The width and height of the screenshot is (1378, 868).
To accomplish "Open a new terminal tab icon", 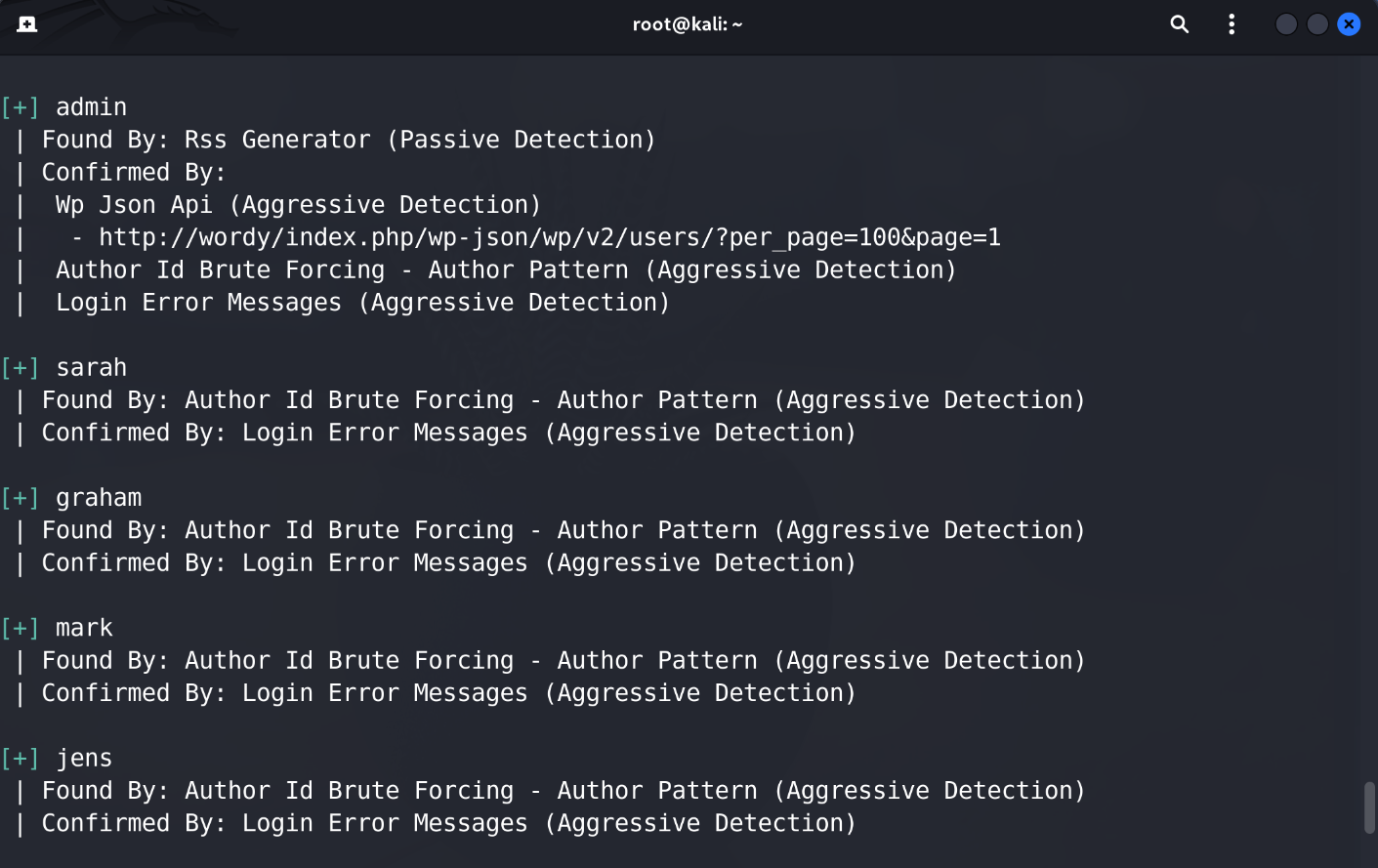I will point(27,24).
